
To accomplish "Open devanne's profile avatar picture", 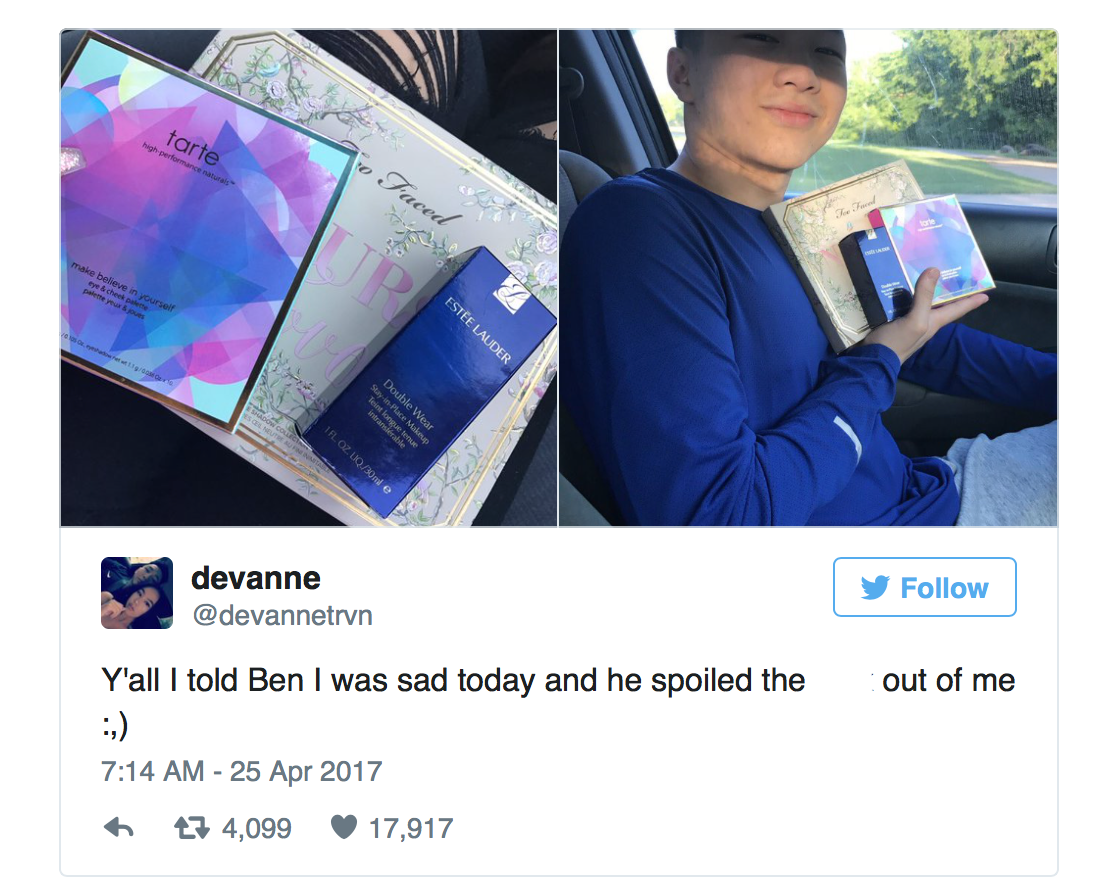I will pyautogui.click(x=137, y=593).
